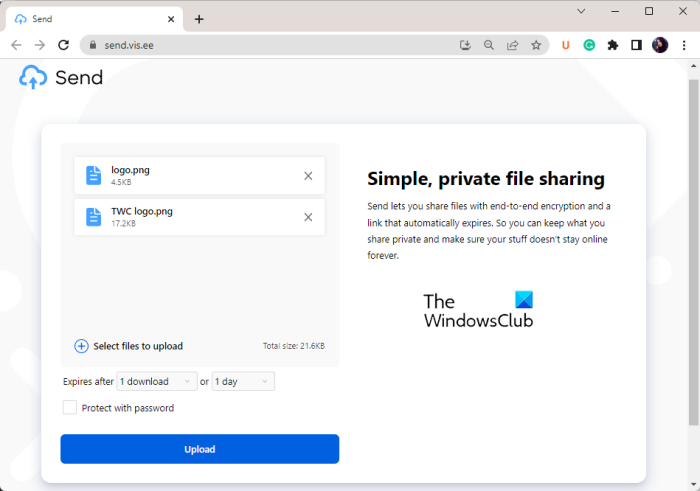Click the blue Upload button
This screenshot has width=700, height=491.
[x=200, y=449]
